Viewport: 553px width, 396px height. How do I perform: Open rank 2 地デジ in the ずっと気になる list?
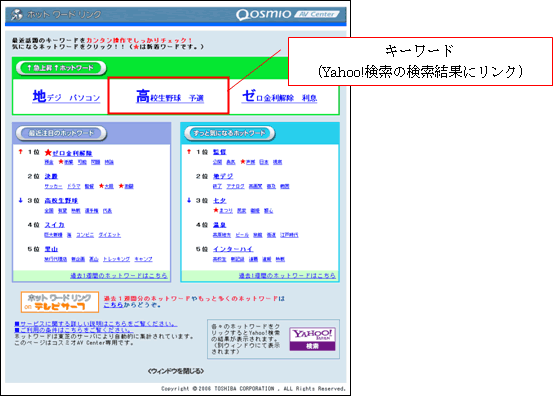point(223,176)
